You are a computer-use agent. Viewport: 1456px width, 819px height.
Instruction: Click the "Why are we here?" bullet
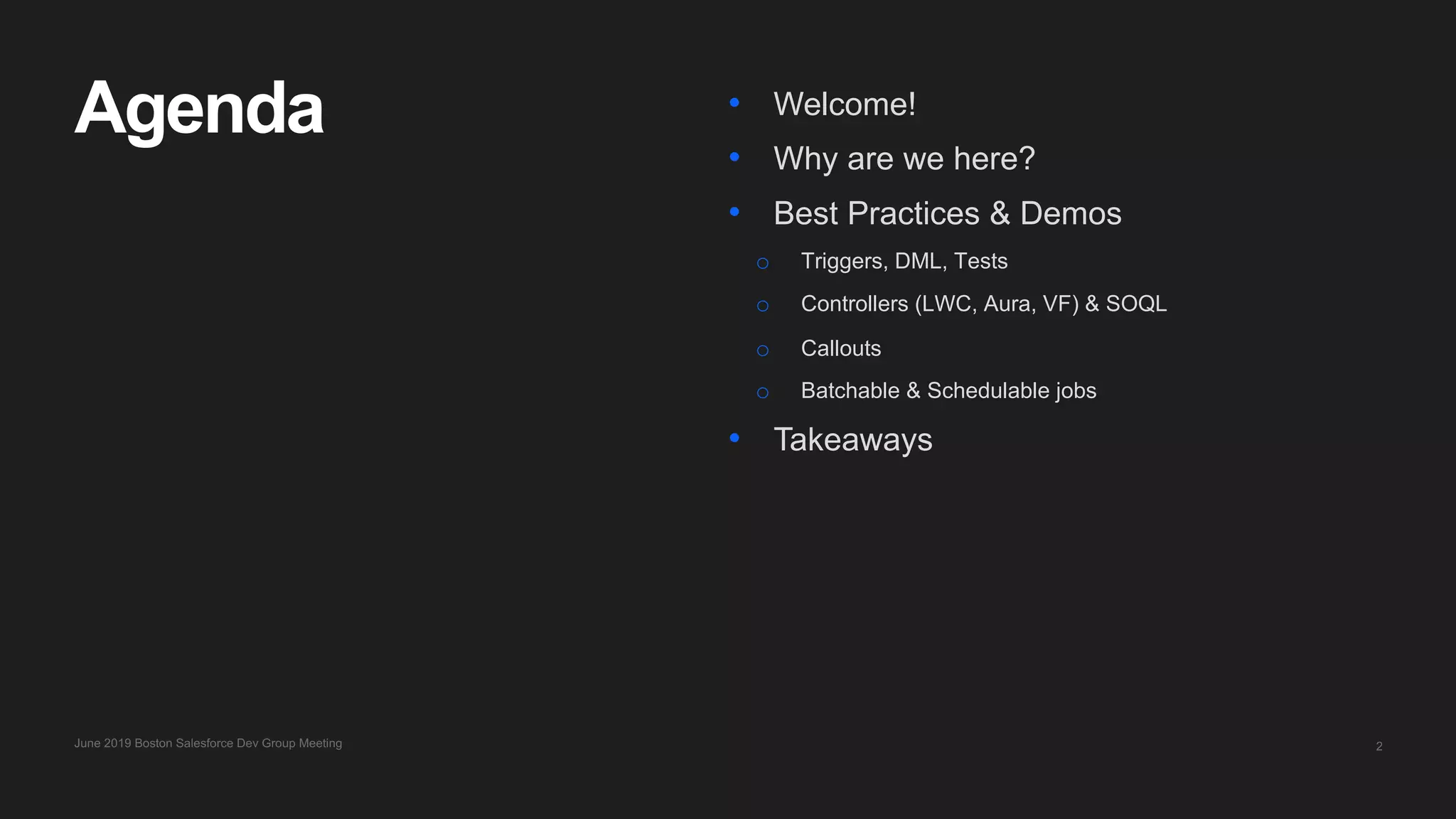(x=904, y=159)
